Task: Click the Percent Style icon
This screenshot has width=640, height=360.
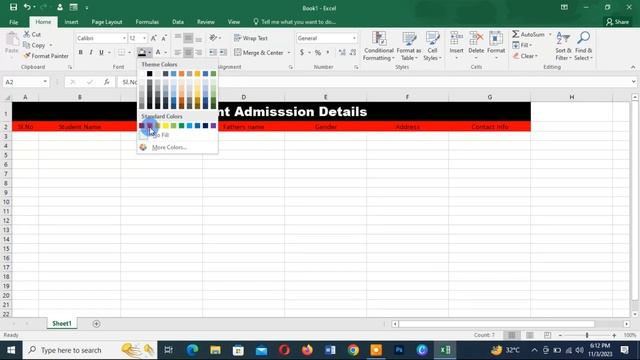Action: pyautogui.click(x=318, y=52)
